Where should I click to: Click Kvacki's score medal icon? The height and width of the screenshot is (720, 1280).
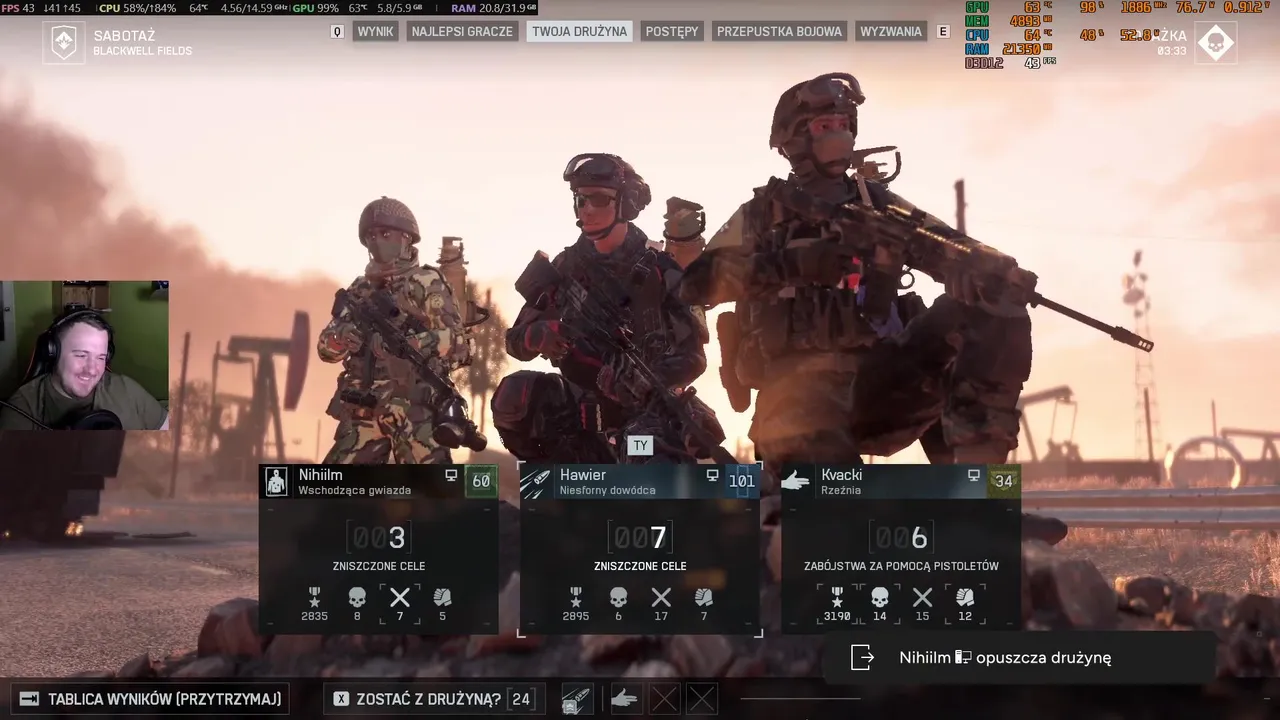(x=837, y=598)
